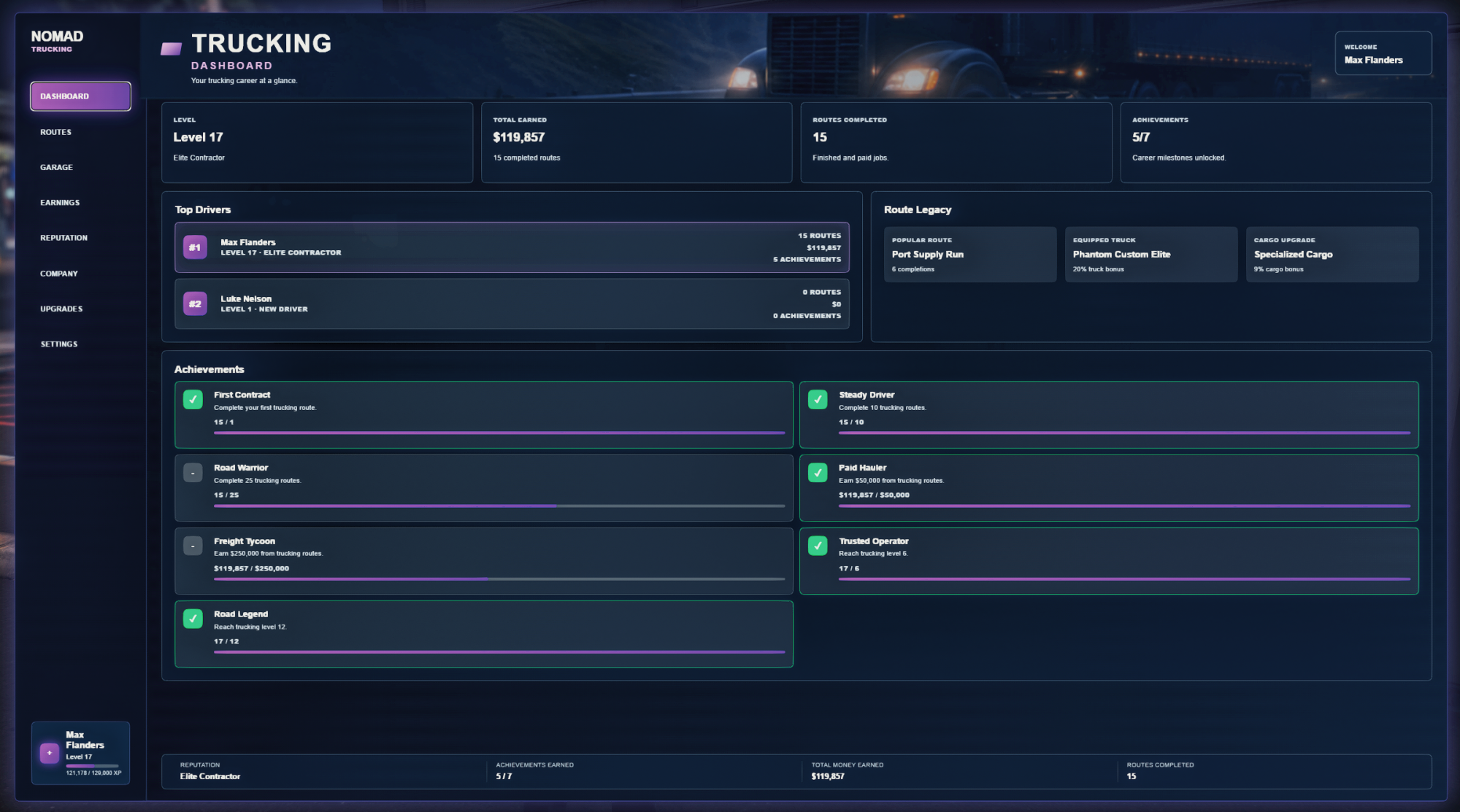
Task: Click "5 ACHIEVEMENTS" text
Action: [807, 259]
